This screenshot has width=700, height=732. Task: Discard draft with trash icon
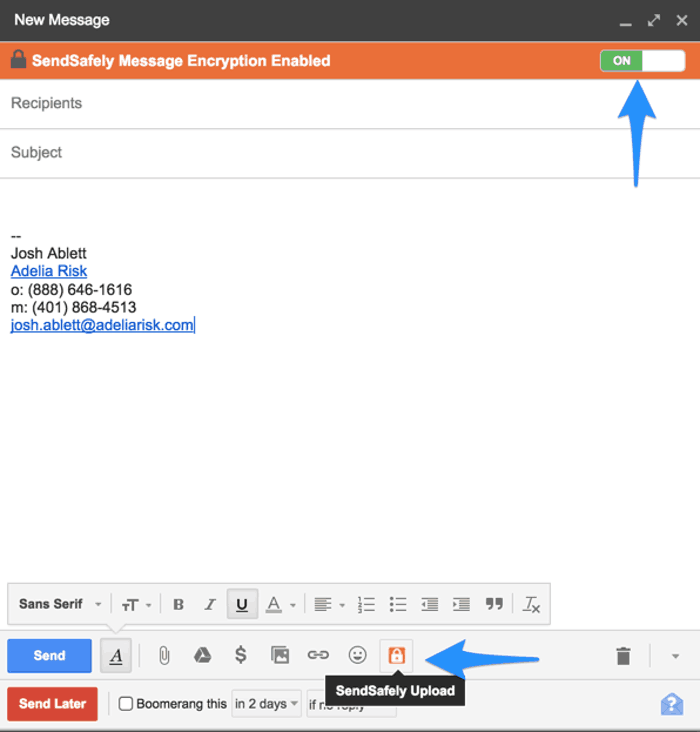(623, 656)
